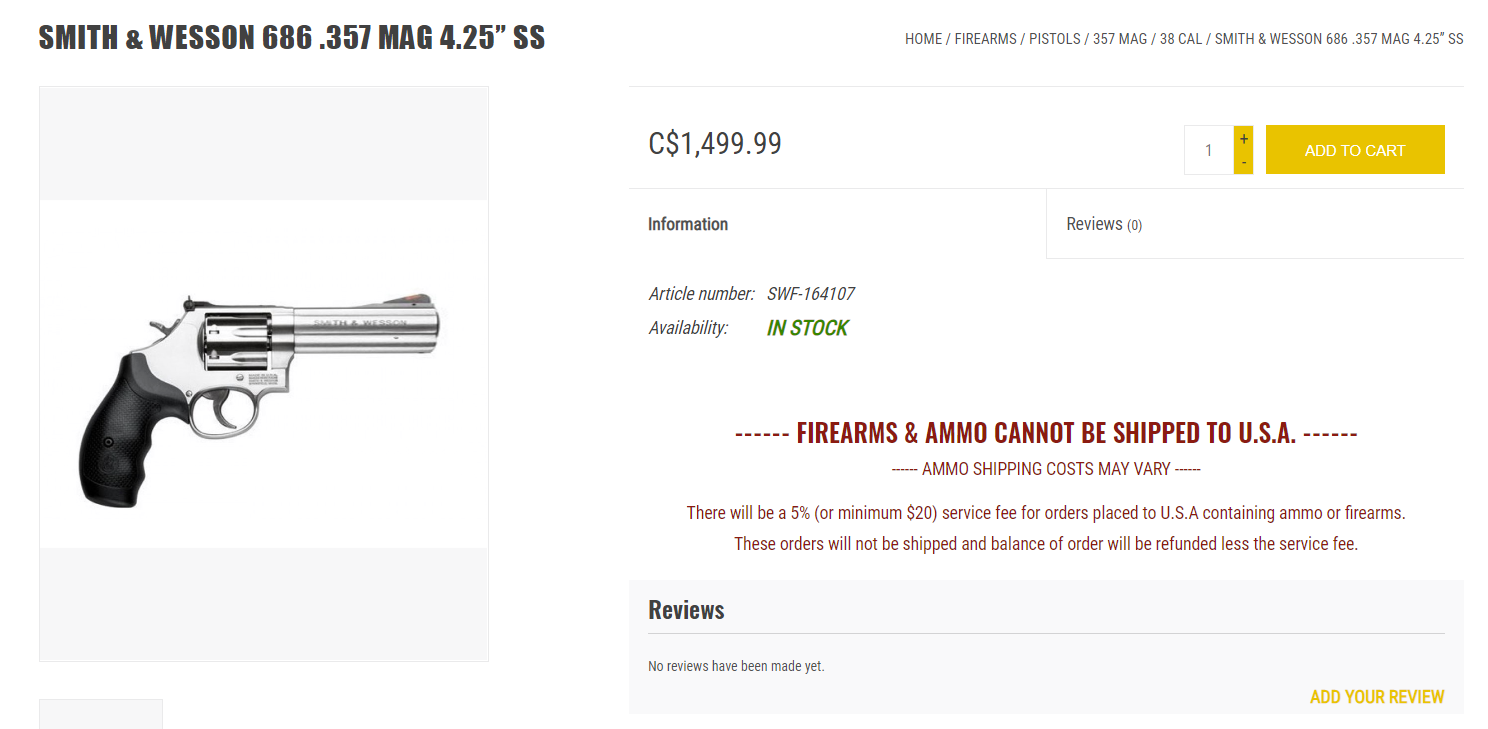Click the final product name breadcrumb
This screenshot has height=729, width=1488.
[x=1338, y=39]
